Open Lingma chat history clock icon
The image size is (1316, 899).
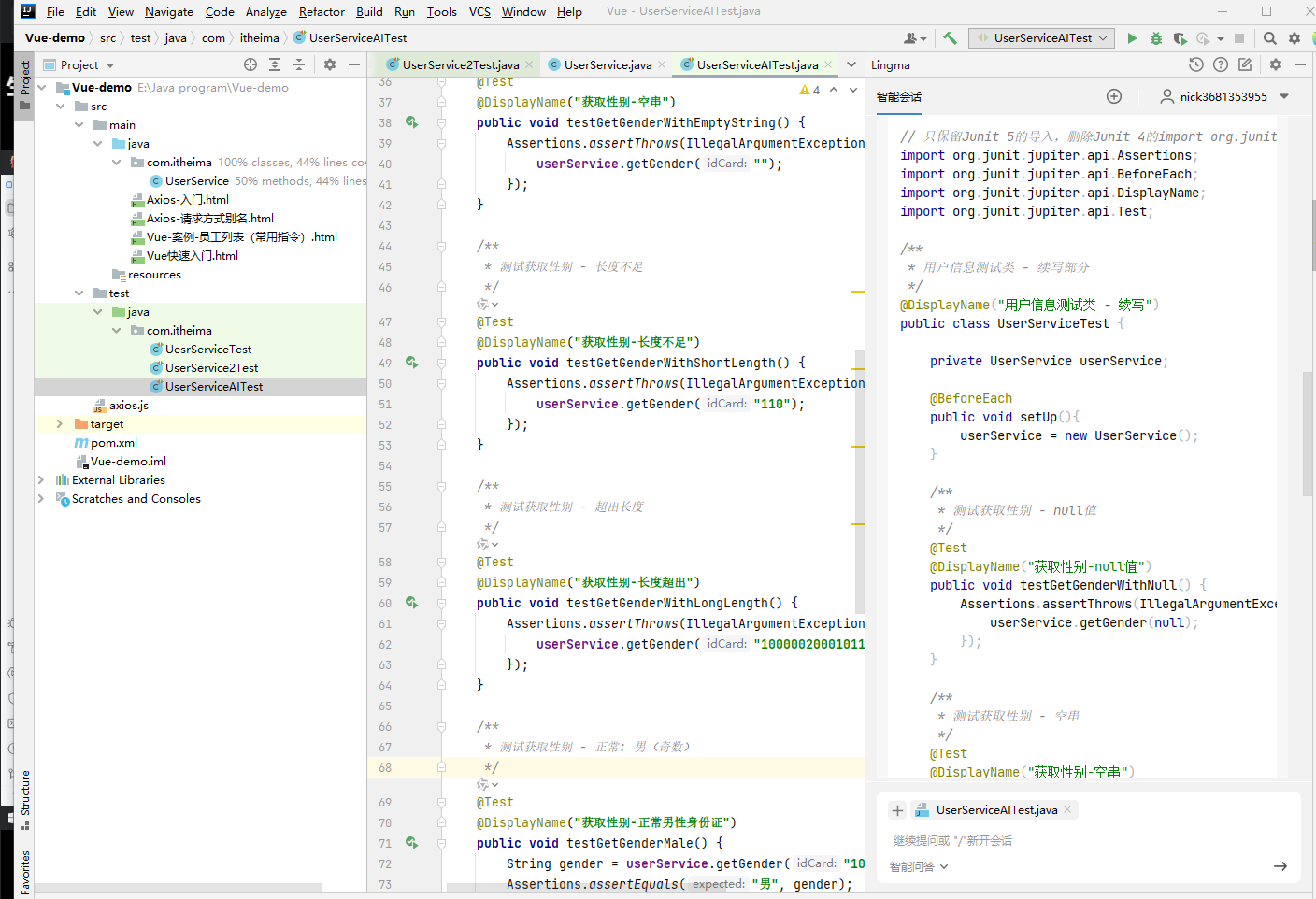1195,64
